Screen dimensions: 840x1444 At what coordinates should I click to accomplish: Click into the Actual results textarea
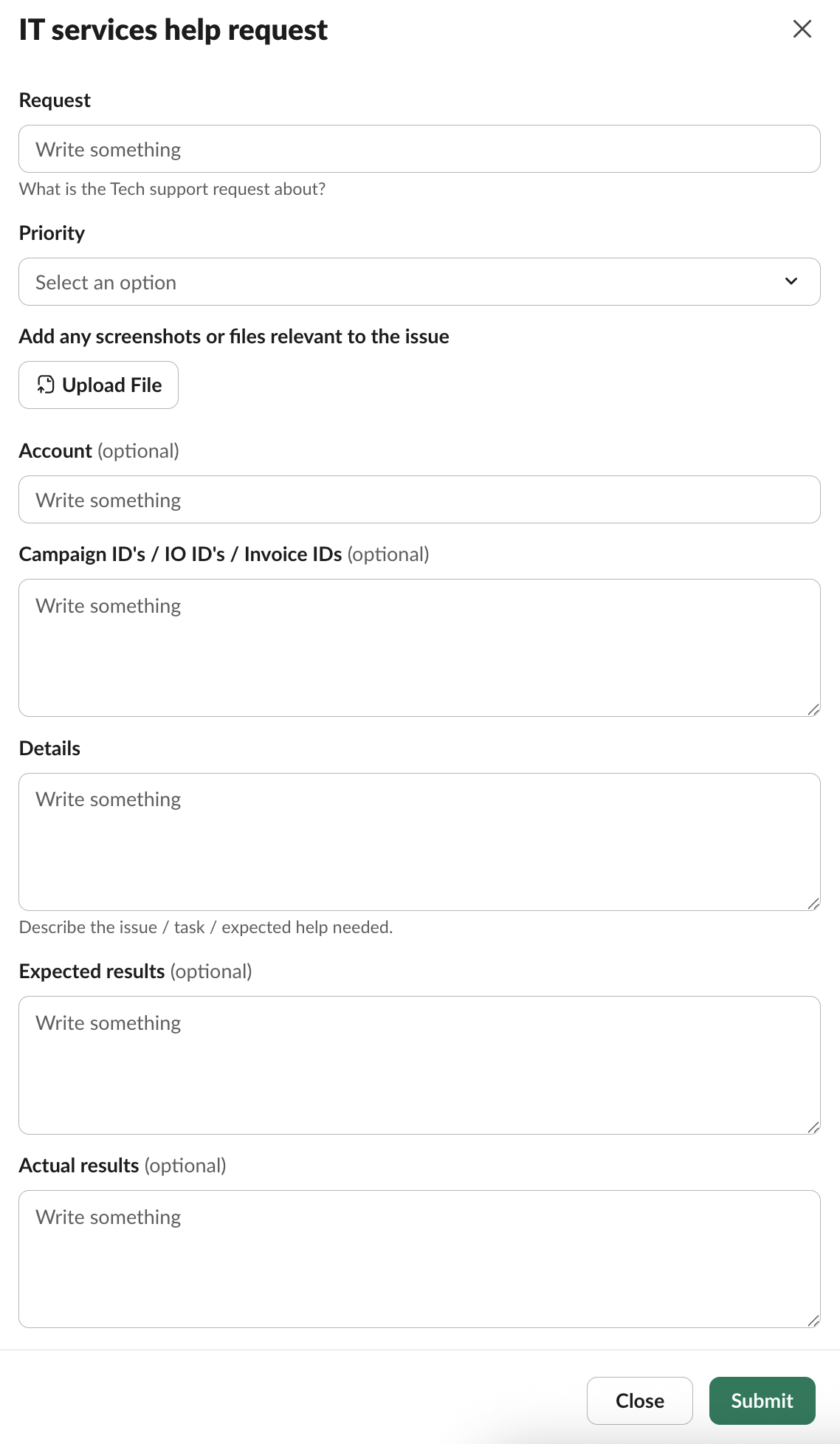click(419, 1259)
